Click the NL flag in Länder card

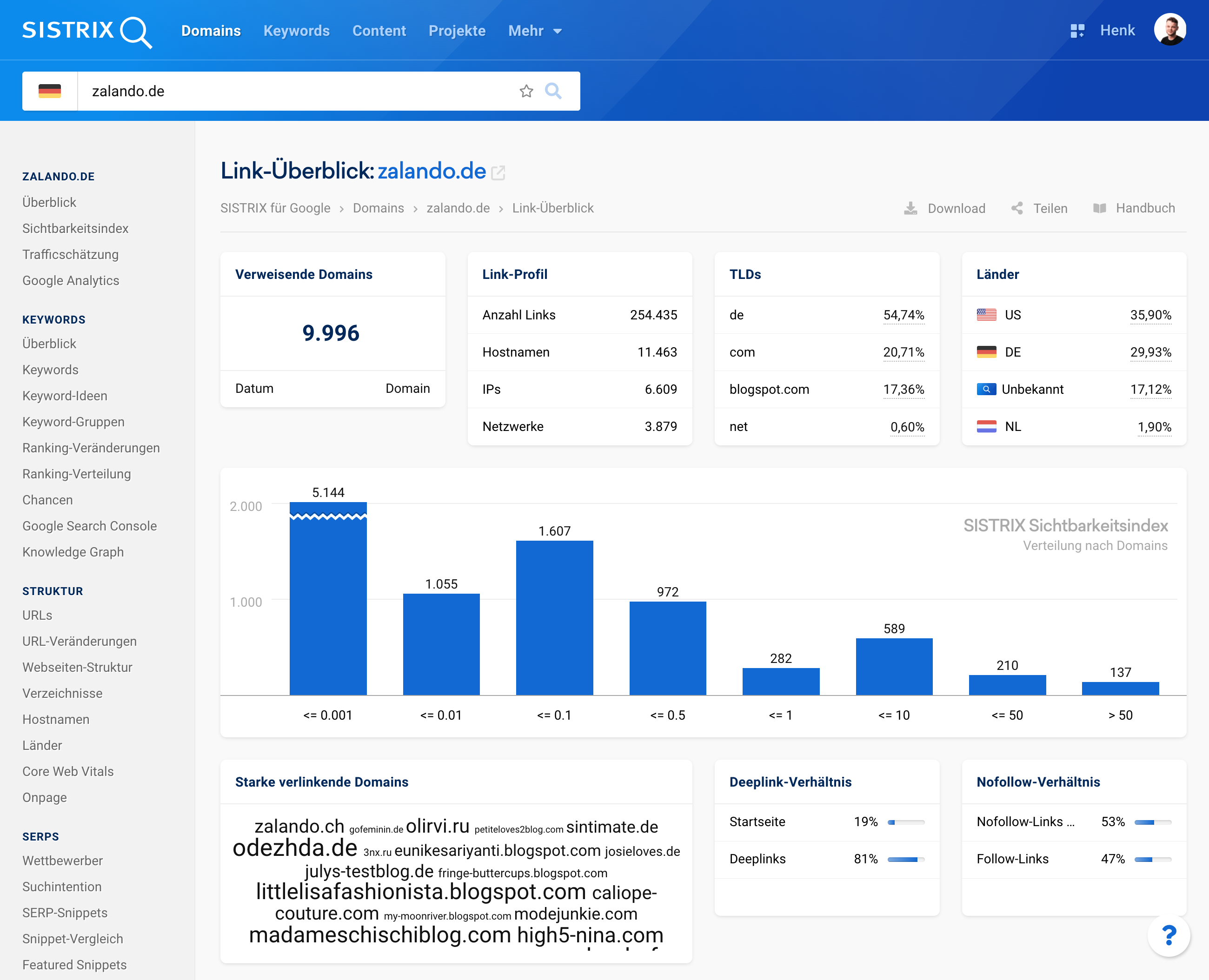pyautogui.click(x=987, y=427)
